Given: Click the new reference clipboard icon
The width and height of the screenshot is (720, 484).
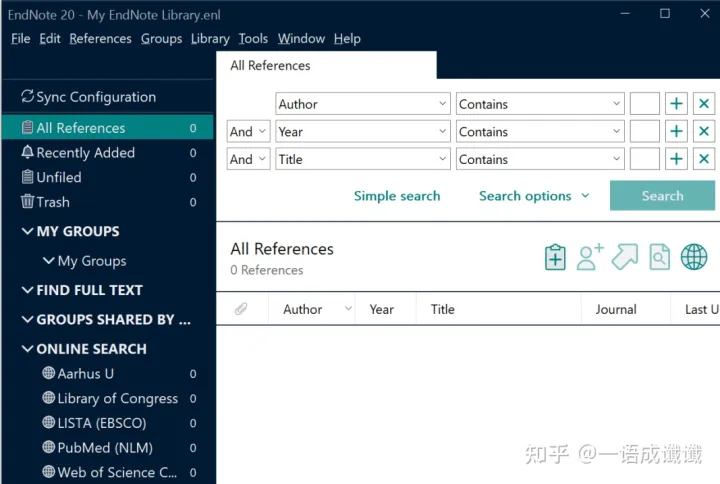Looking at the screenshot, I should (555, 257).
